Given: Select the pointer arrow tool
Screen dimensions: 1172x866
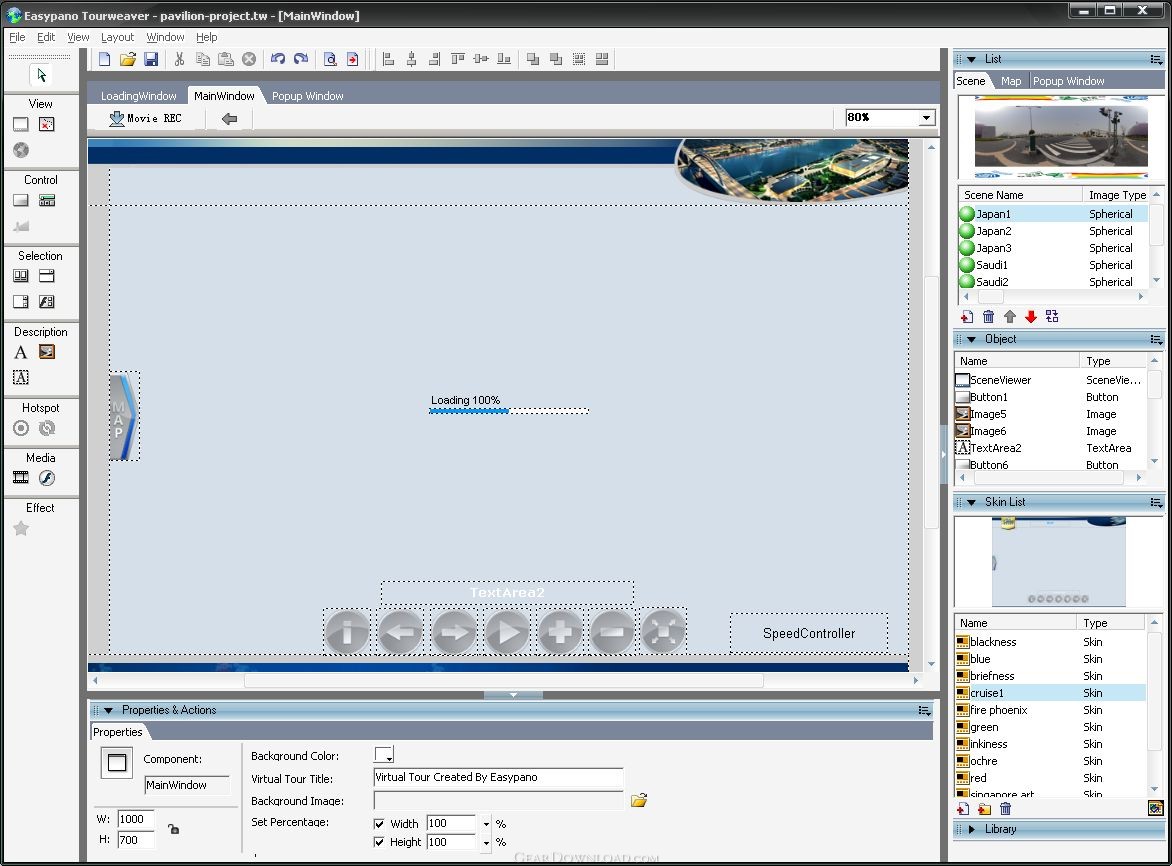Looking at the screenshot, I should [x=41, y=75].
